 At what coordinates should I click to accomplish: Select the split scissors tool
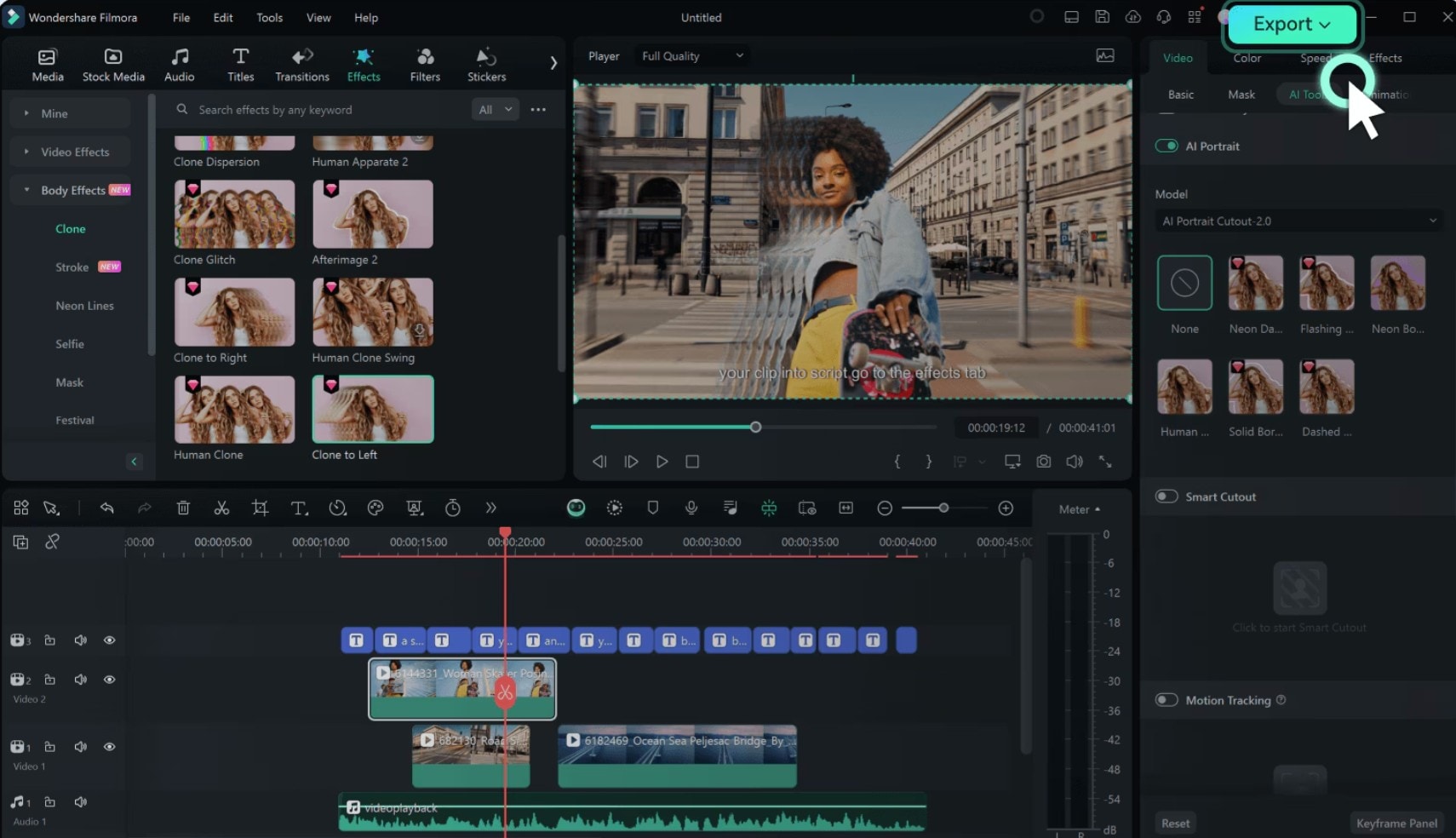tap(221, 508)
